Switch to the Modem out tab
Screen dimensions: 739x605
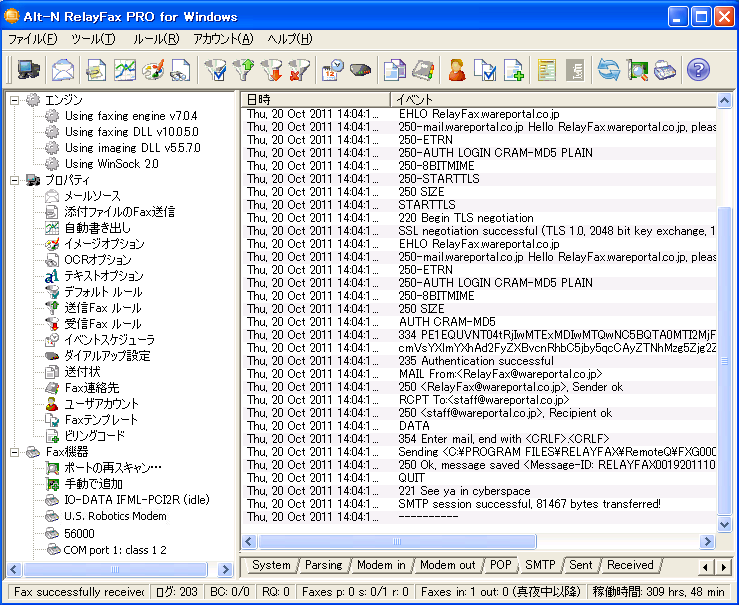pyautogui.click(x=447, y=566)
